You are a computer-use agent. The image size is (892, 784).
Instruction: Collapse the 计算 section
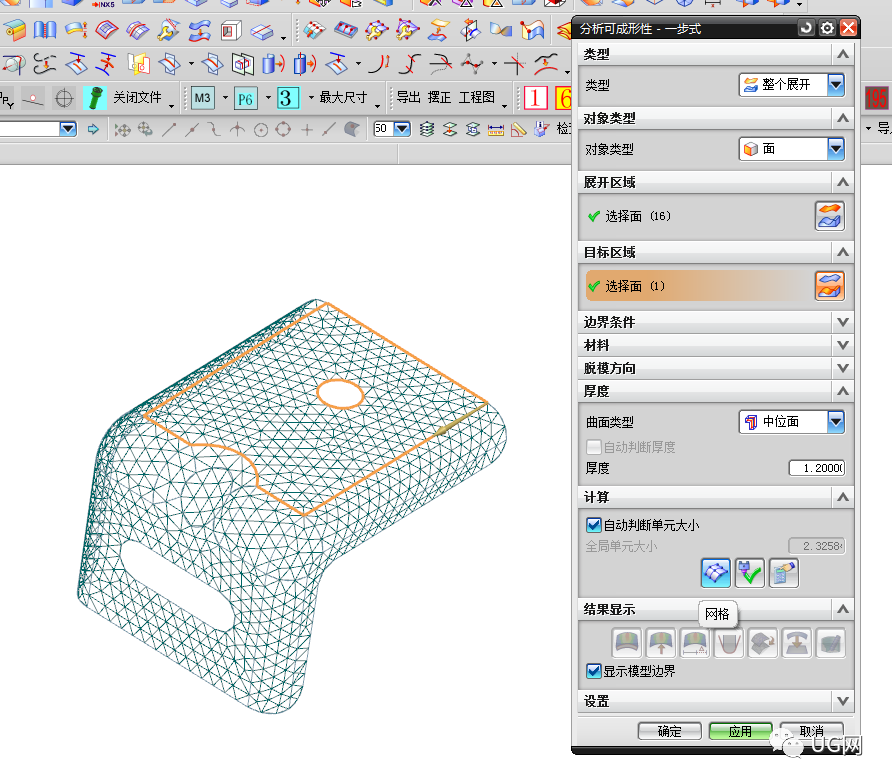click(843, 497)
